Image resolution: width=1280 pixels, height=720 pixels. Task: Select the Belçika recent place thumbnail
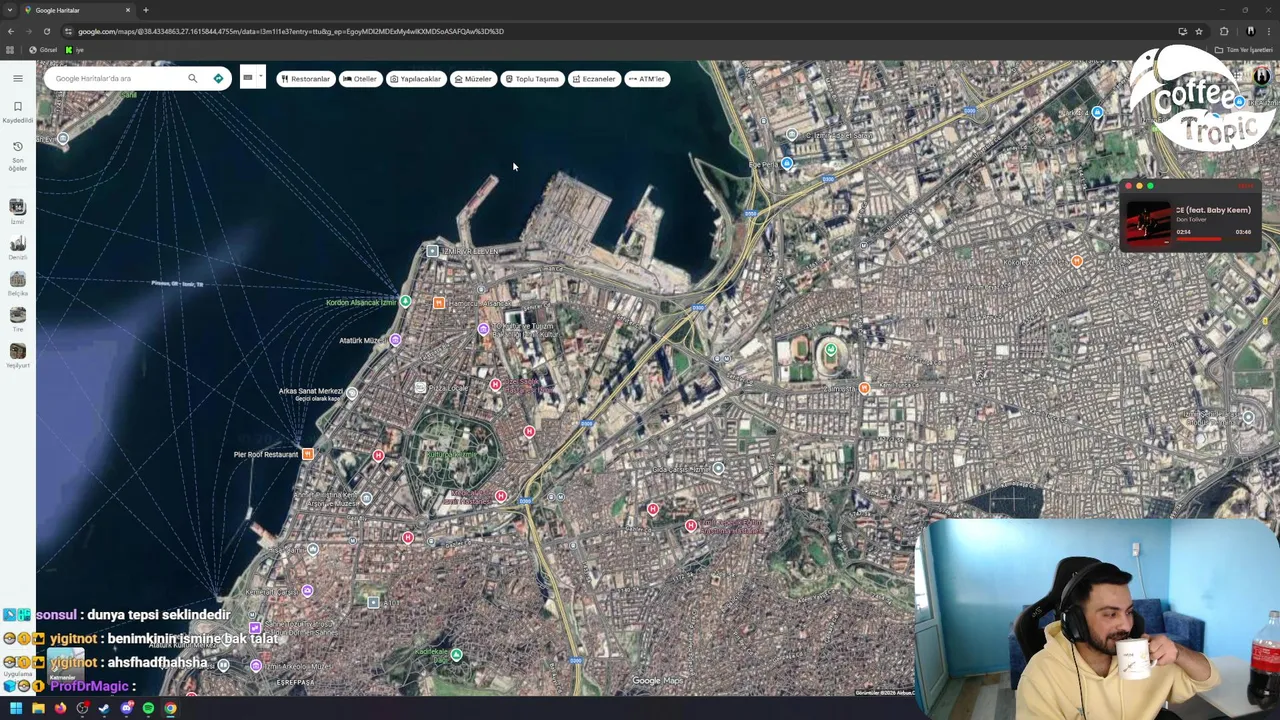[17, 279]
